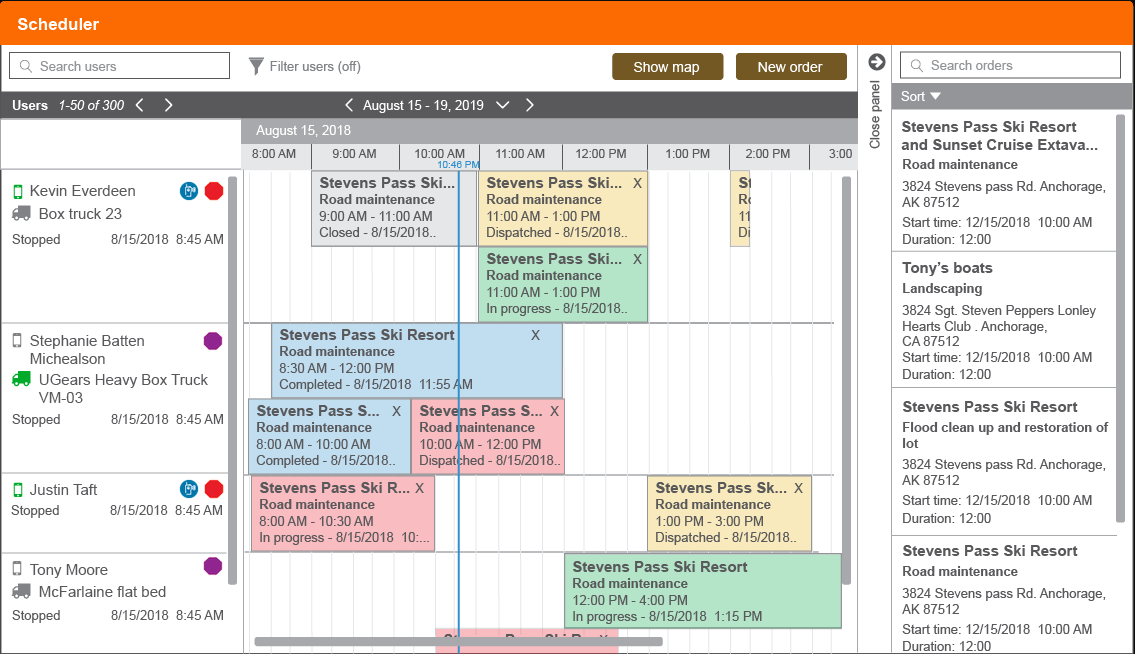Click the arrow icon to close the orders panel

(877, 62)
